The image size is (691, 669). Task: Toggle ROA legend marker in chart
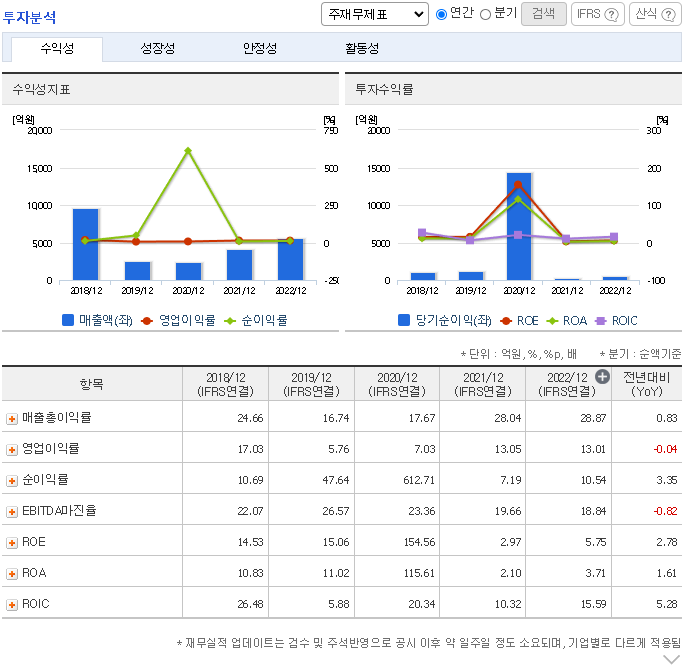click(x=552, y=321)
